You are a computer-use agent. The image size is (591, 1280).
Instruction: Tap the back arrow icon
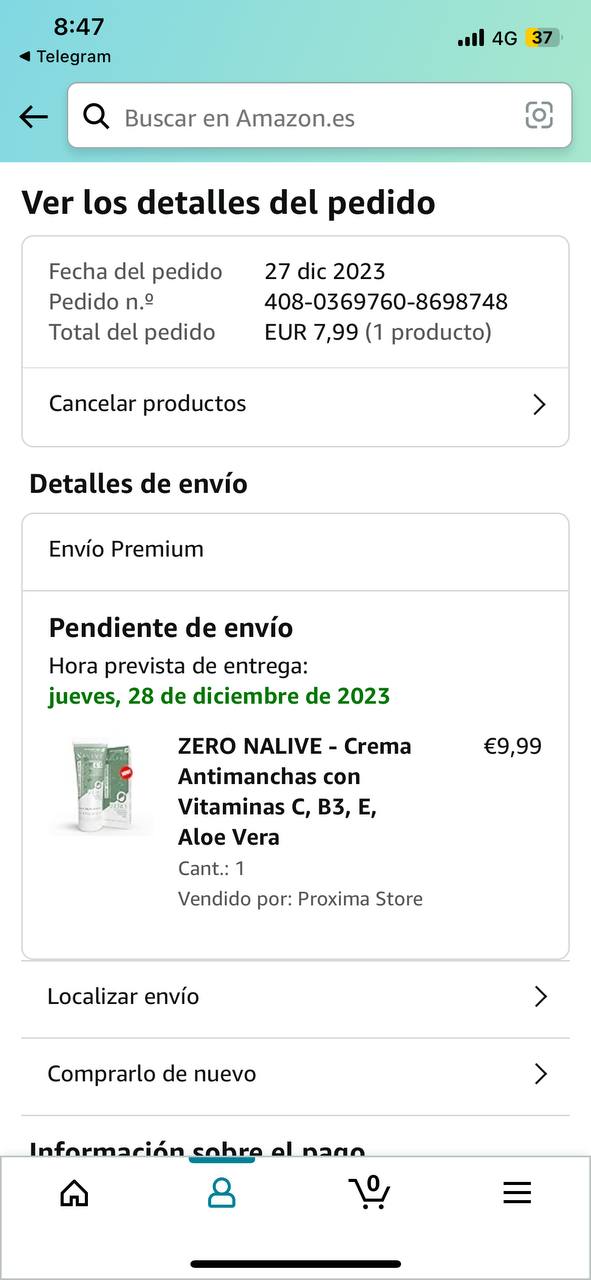pyautogui.click(x=34, y=117)
